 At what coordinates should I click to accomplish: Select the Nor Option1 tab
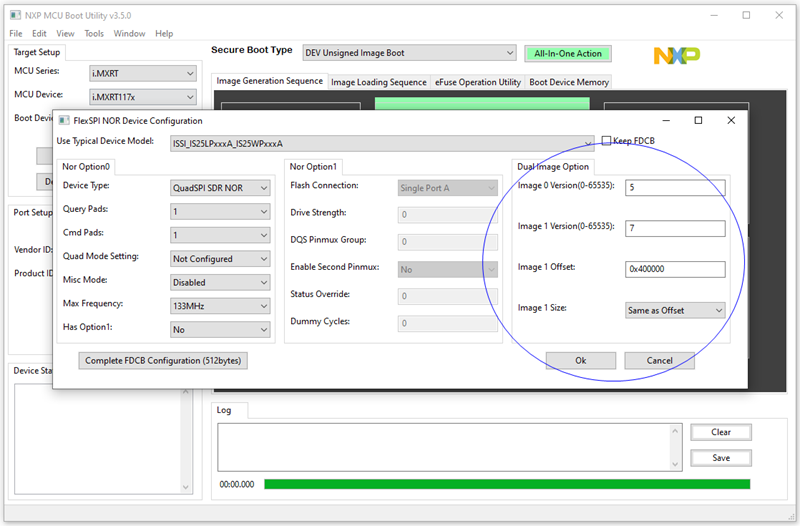[x=313, y=166]
